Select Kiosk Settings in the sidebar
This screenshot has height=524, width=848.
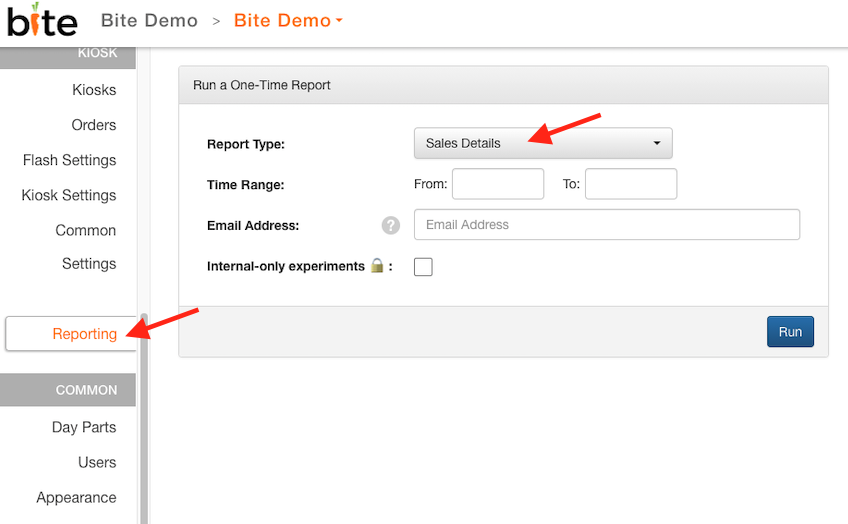pos(69,195)
